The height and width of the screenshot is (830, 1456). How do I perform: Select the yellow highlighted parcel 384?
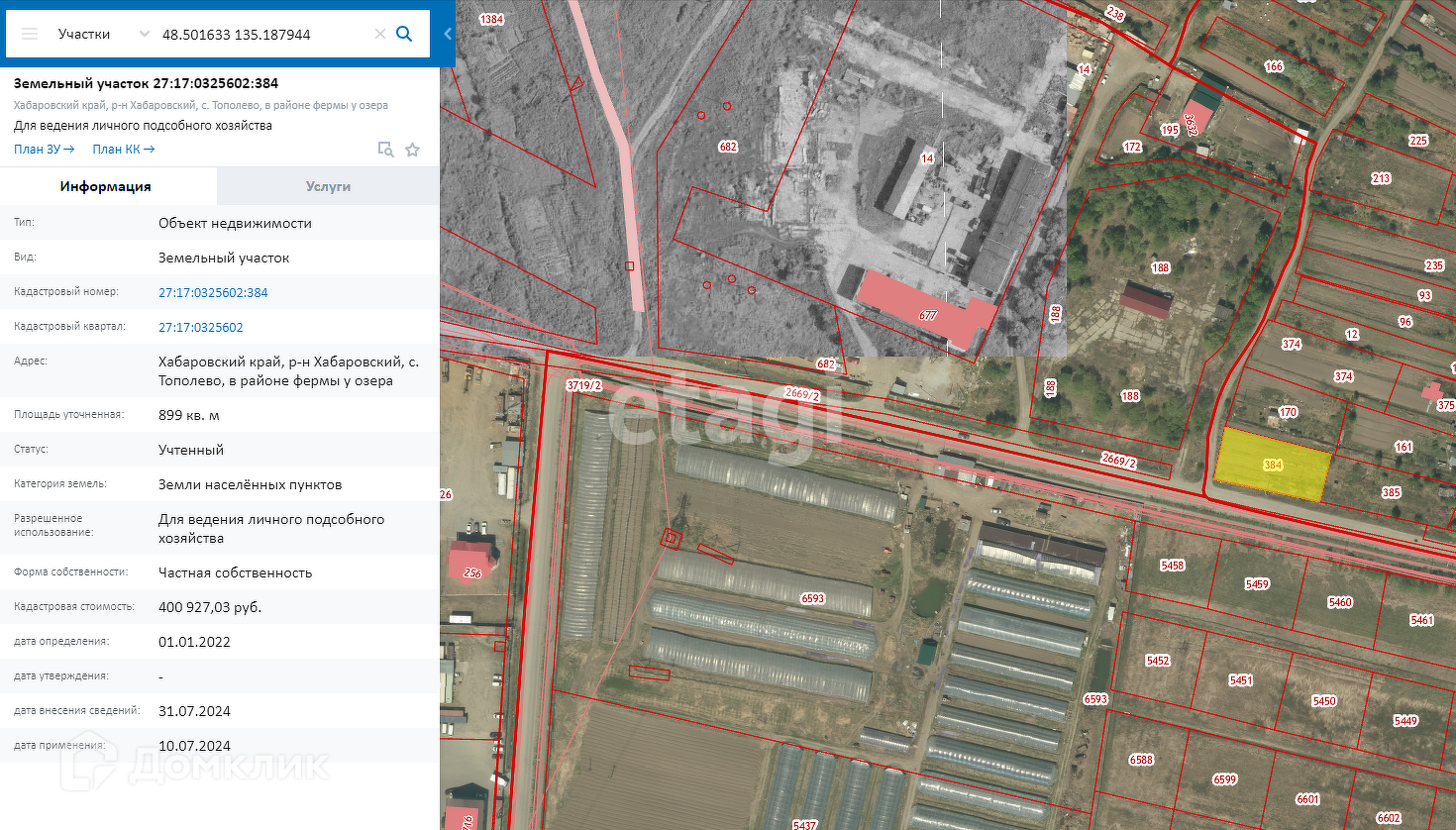coord(1272,466)
